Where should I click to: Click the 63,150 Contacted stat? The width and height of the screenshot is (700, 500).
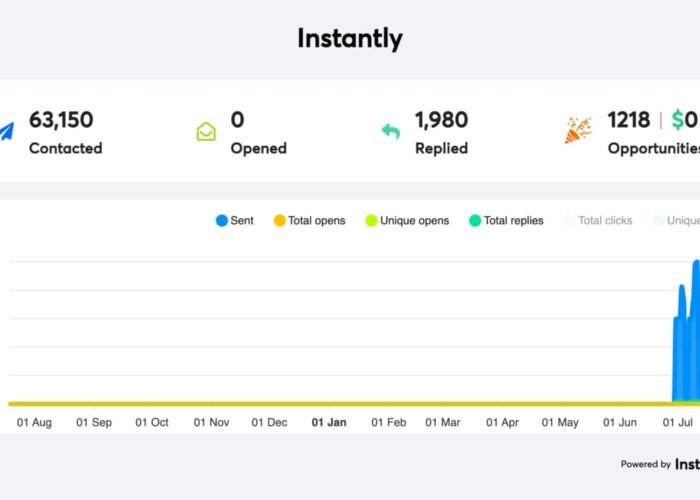point(61,120)
